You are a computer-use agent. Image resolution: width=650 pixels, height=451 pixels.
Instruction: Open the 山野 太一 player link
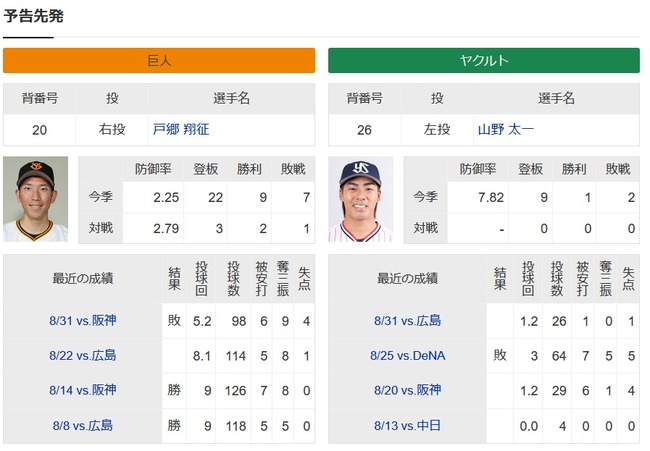click(x=505, y=129)
